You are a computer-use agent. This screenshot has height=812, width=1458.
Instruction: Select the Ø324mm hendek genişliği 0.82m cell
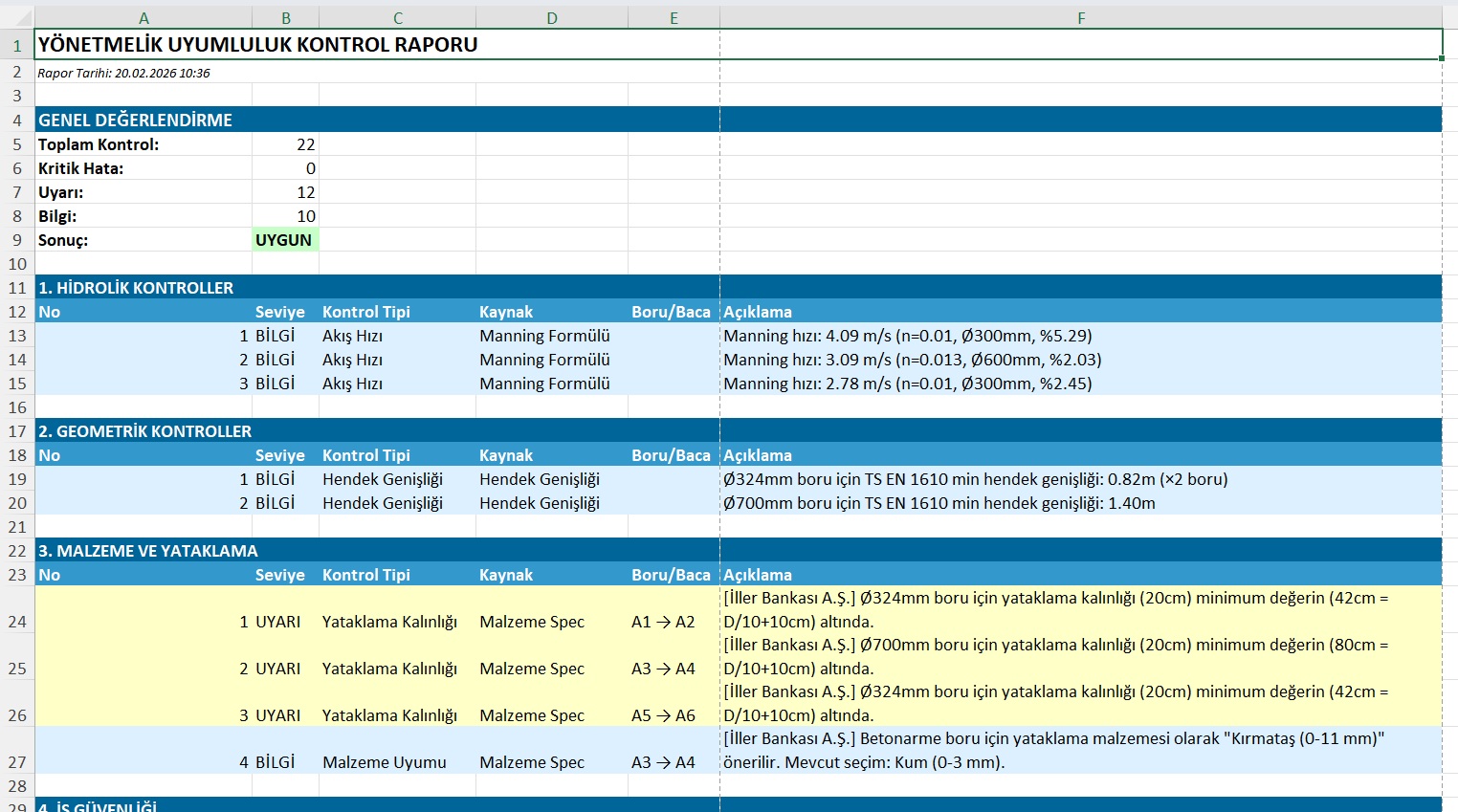click(1081, 479)
